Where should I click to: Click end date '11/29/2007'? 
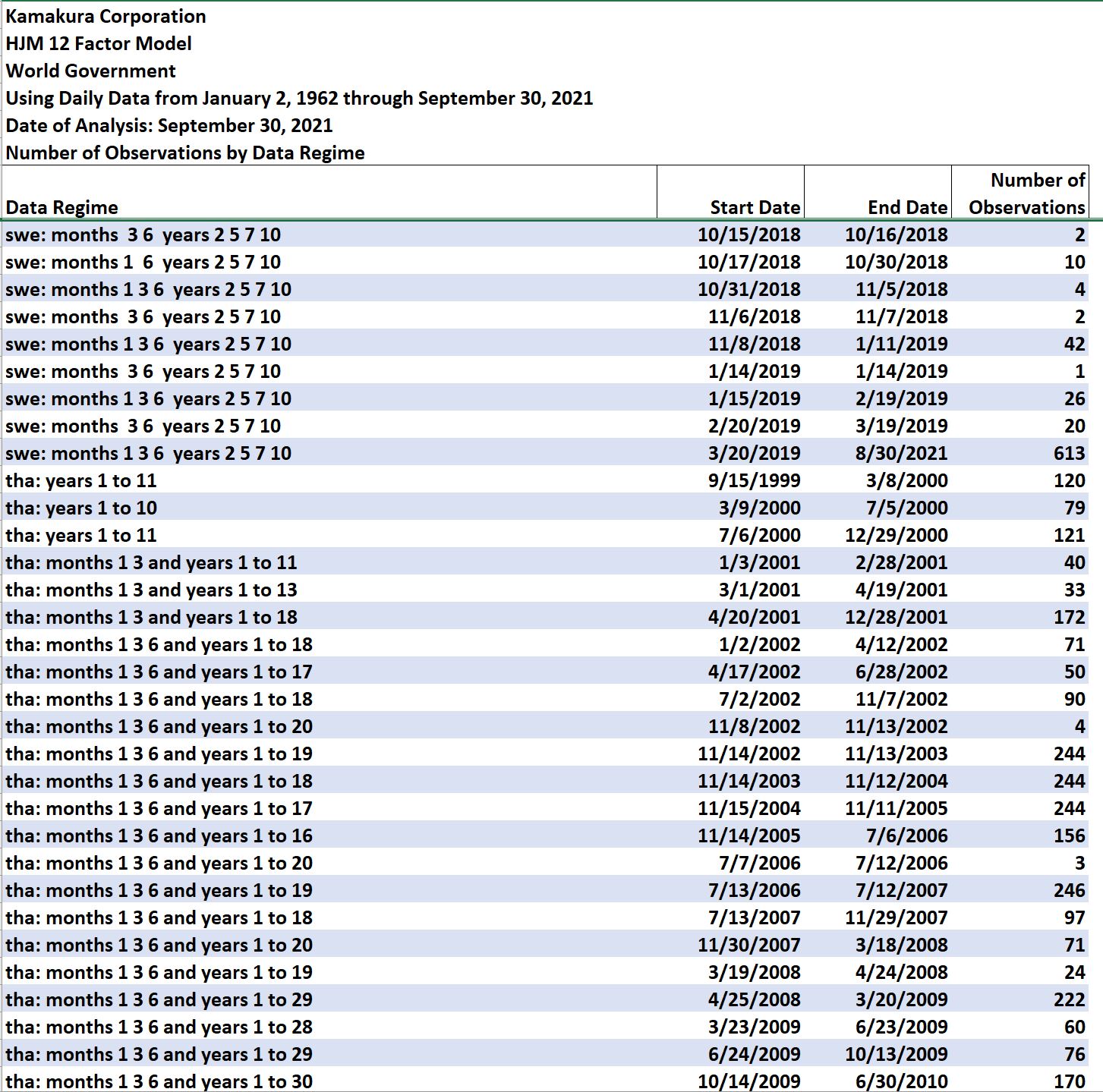[x=896, y=918]
